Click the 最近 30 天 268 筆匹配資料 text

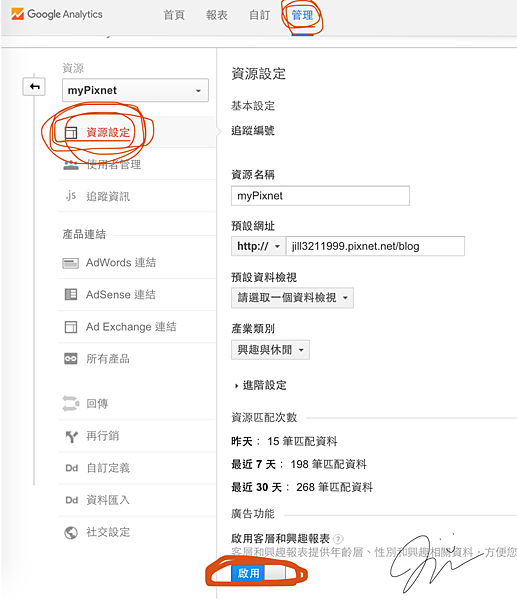pyautogui.click(x=302, y=487)
